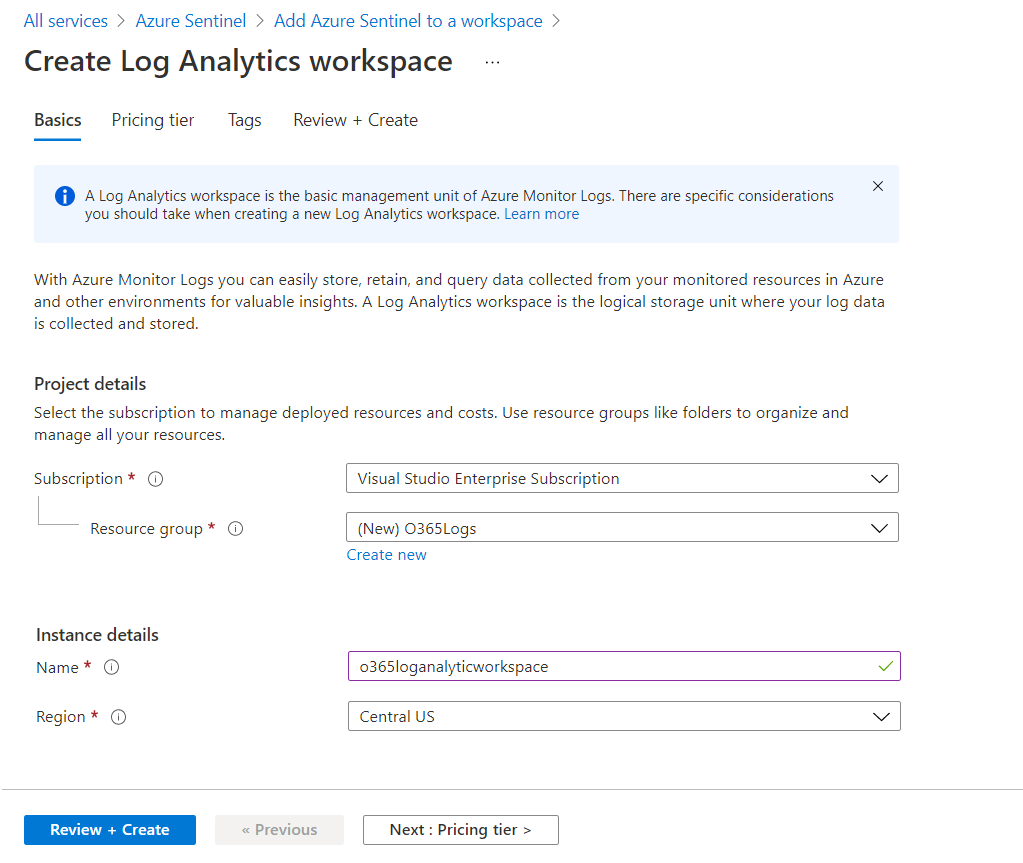Click the Create new resource group link
This screenshot has height=863, width=1023.
386,555
